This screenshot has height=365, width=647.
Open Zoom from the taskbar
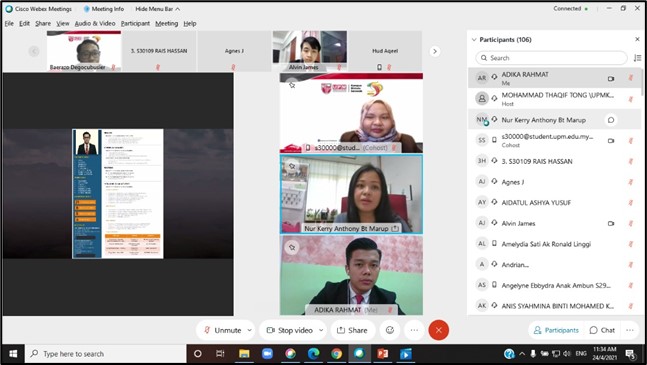click(267, 354)
